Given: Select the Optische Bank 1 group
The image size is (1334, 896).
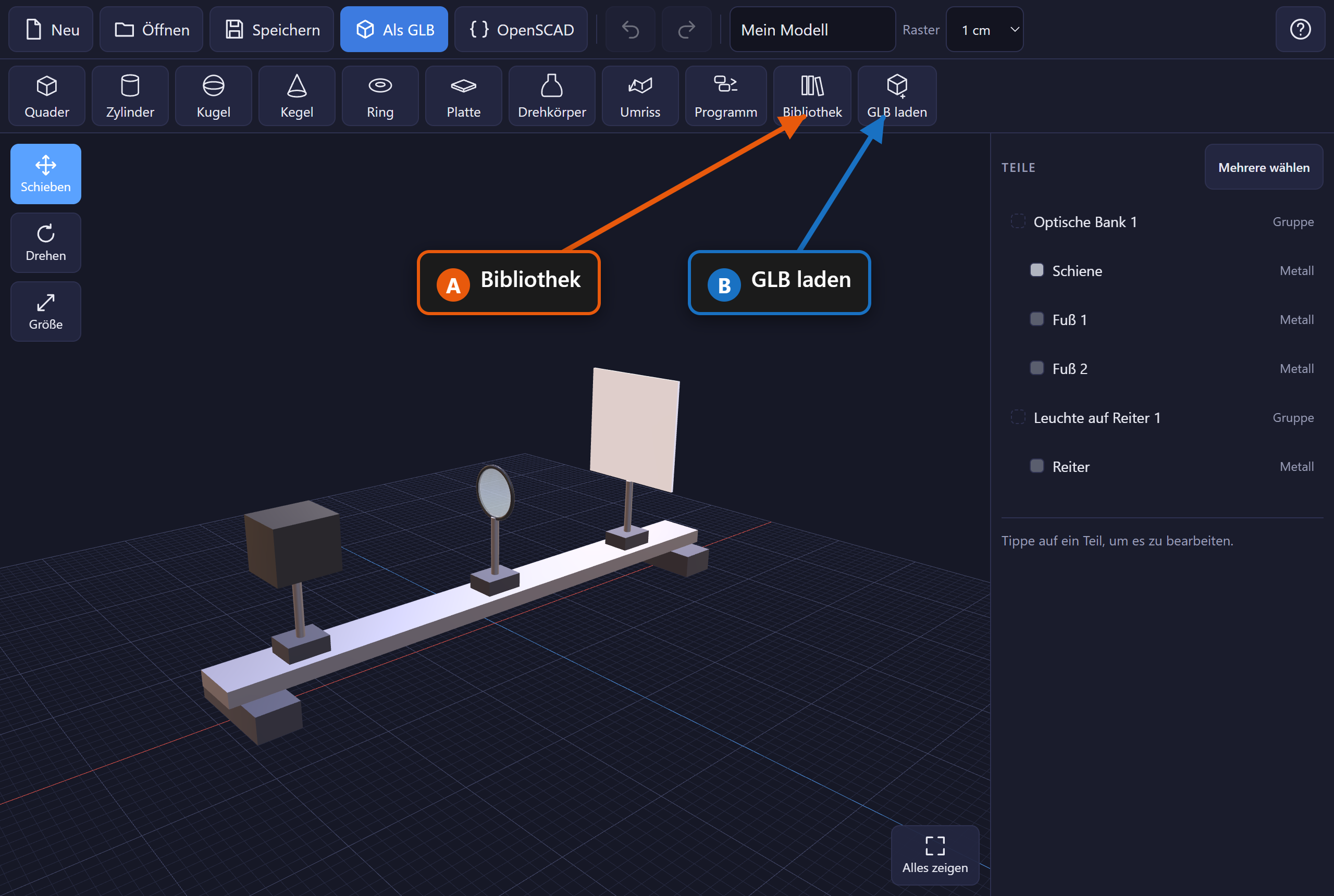Looking at the screenshot, I should point(1163,222).
